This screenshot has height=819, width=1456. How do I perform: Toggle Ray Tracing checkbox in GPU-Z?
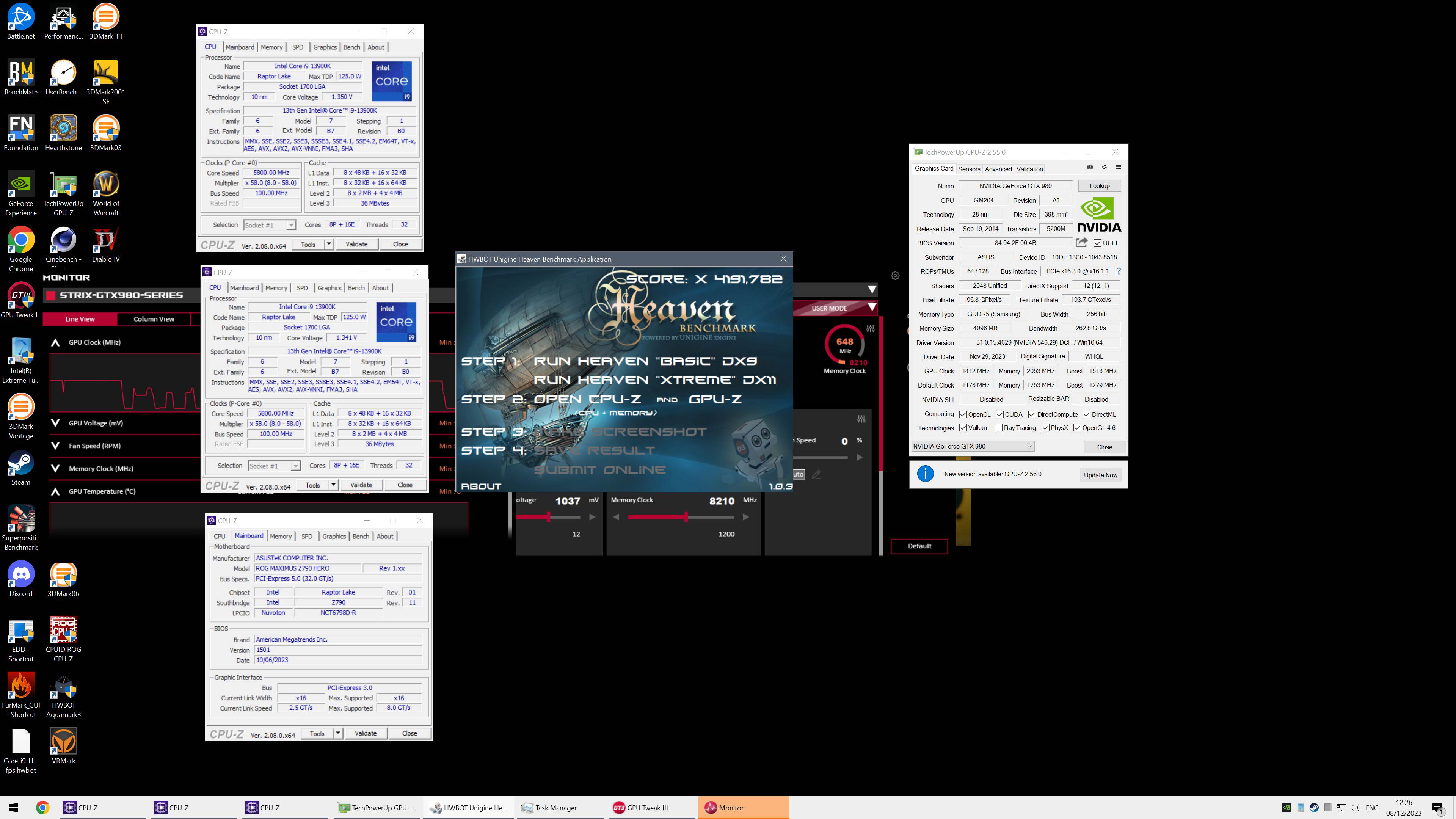click(999, 428)
